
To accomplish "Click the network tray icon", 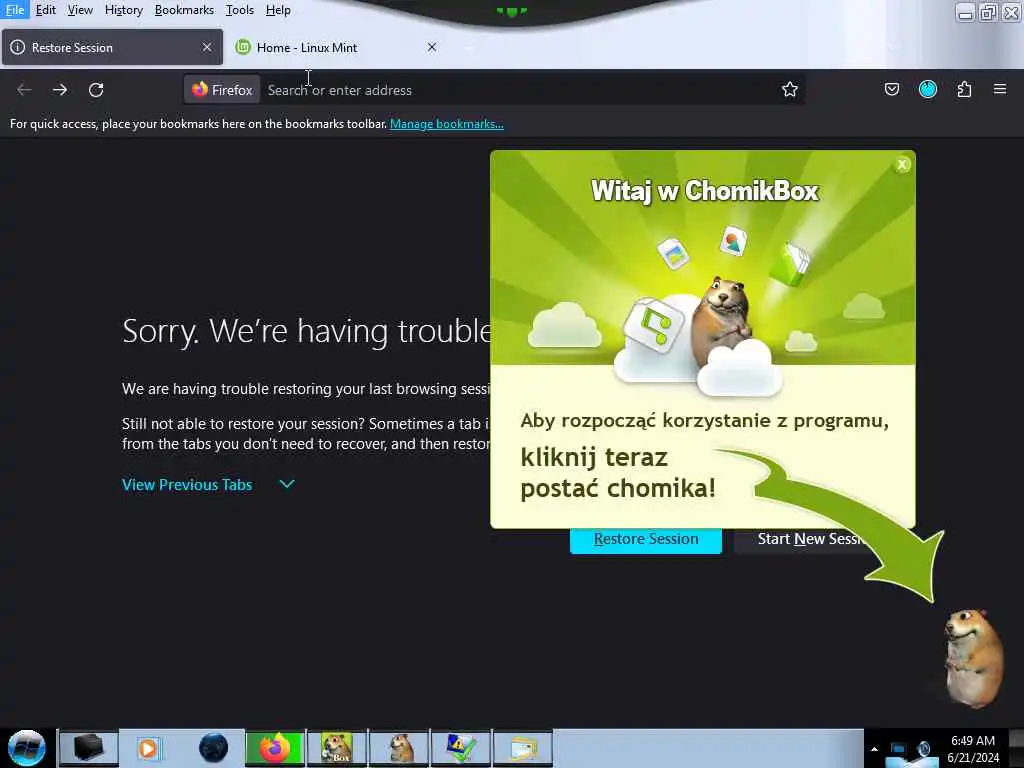I will [x=899, y=749].
